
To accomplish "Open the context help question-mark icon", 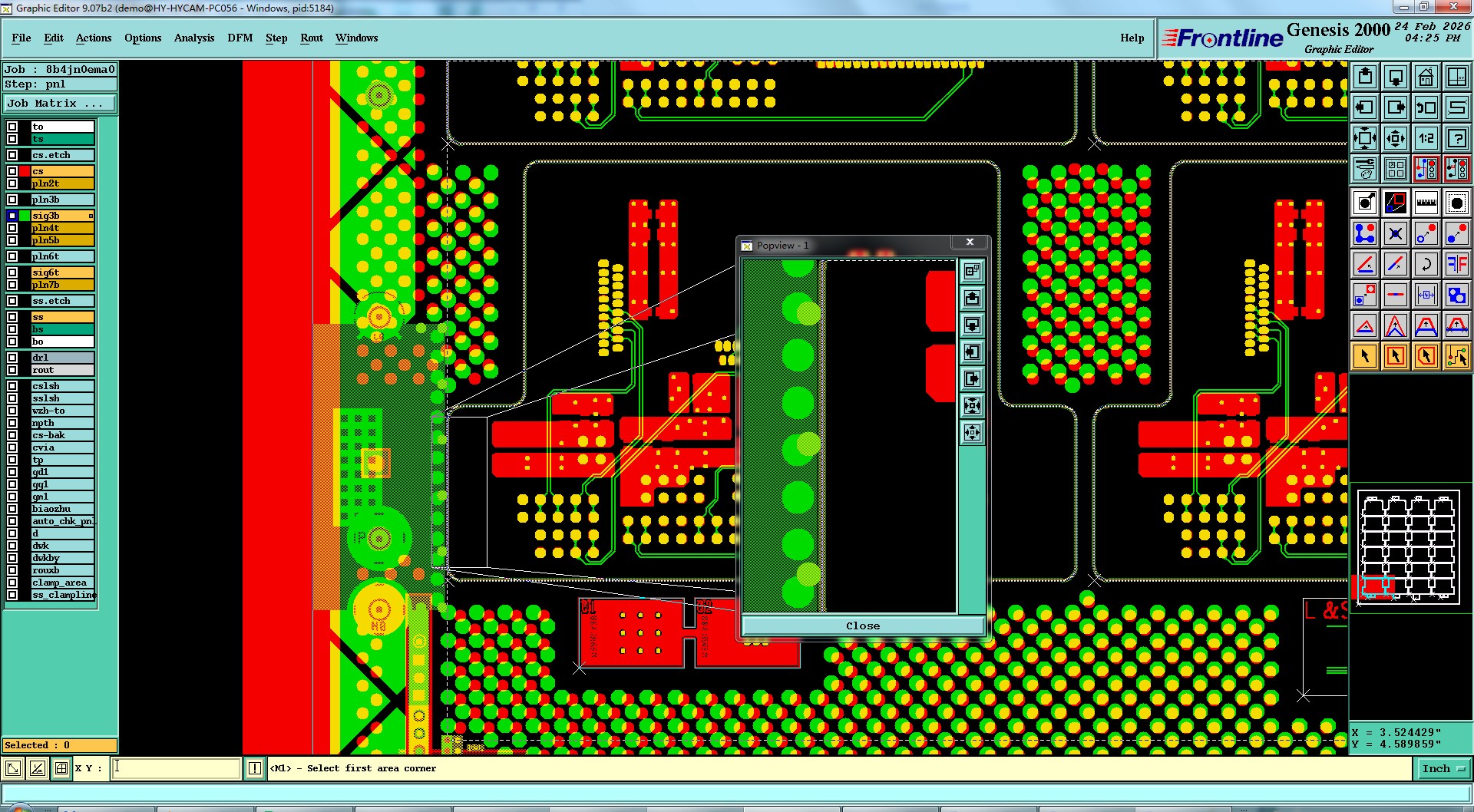I will (x=1456, y=138).
